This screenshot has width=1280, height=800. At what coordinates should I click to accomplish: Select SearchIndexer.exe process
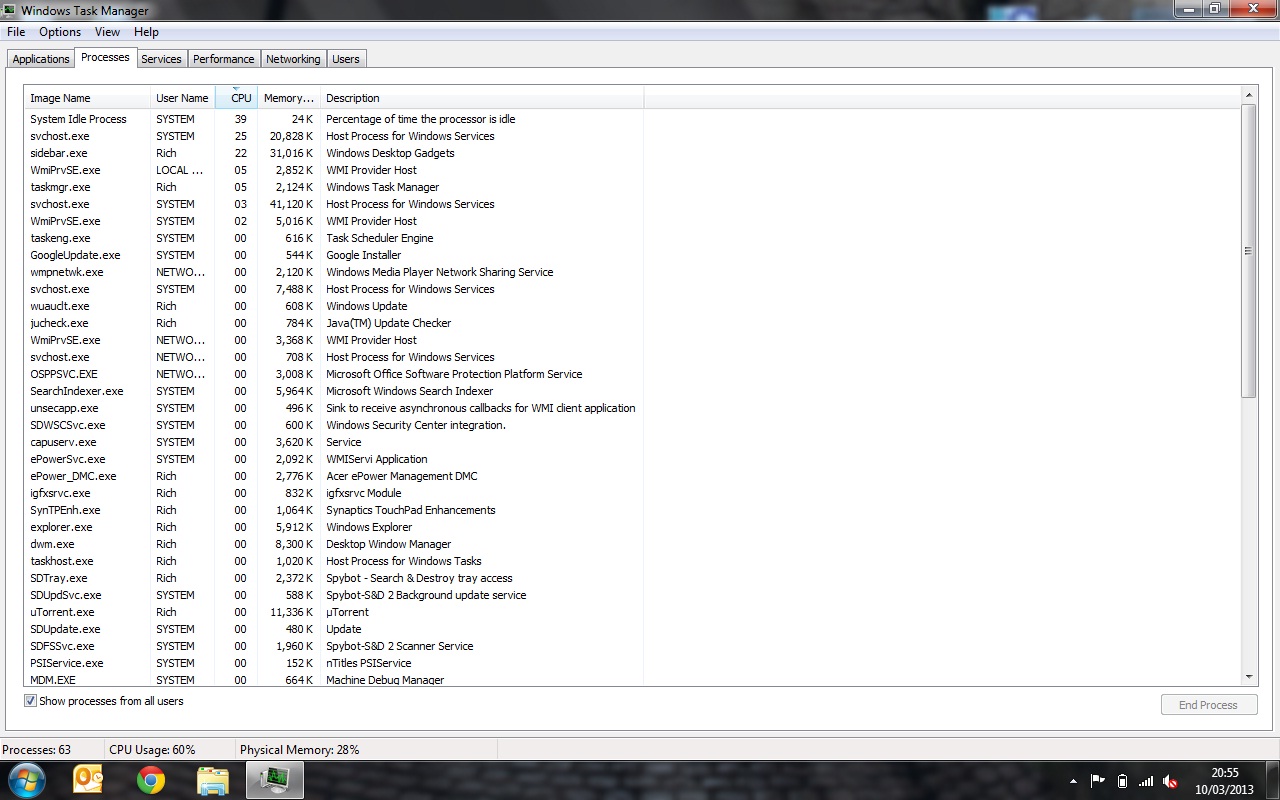click(x=334, y=391)
